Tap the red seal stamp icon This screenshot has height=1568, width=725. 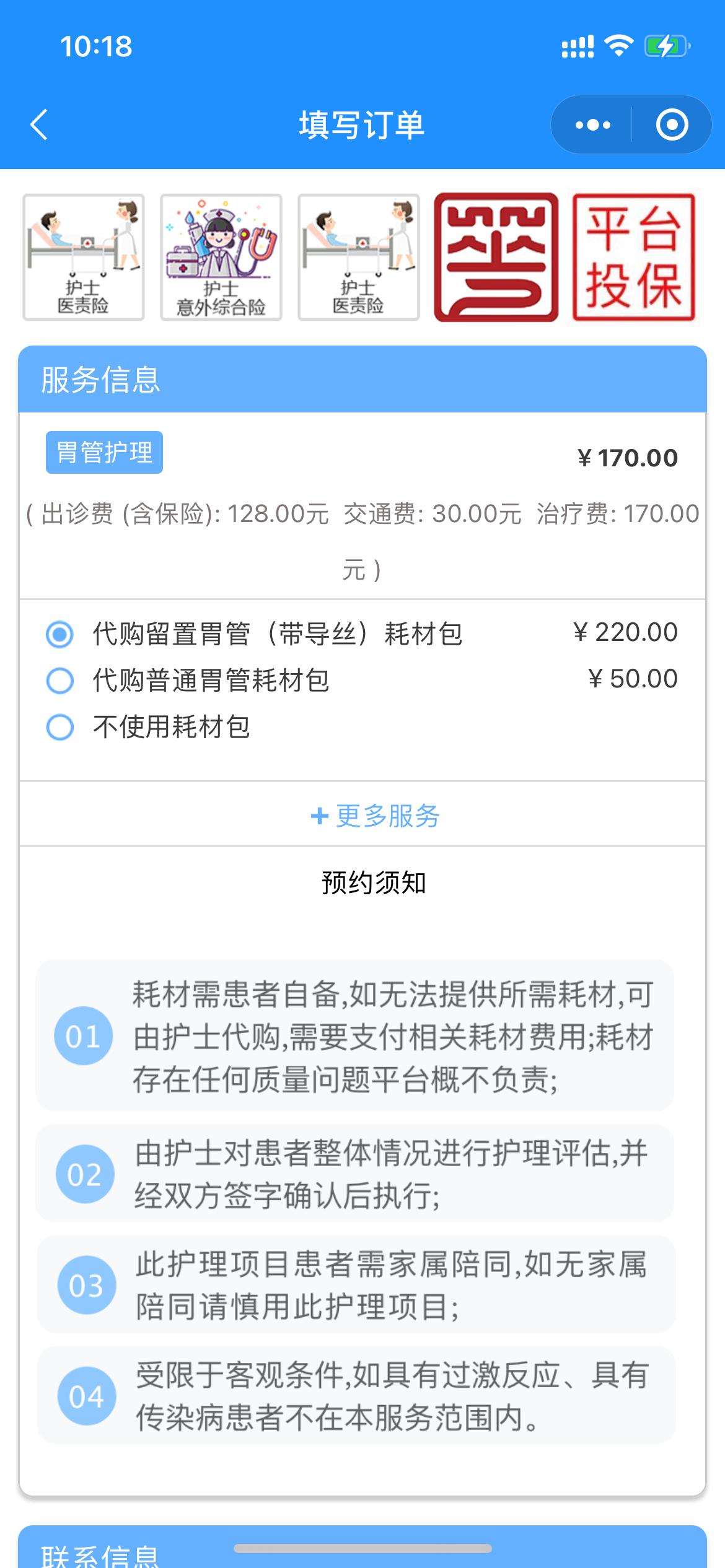coord(496,257)
